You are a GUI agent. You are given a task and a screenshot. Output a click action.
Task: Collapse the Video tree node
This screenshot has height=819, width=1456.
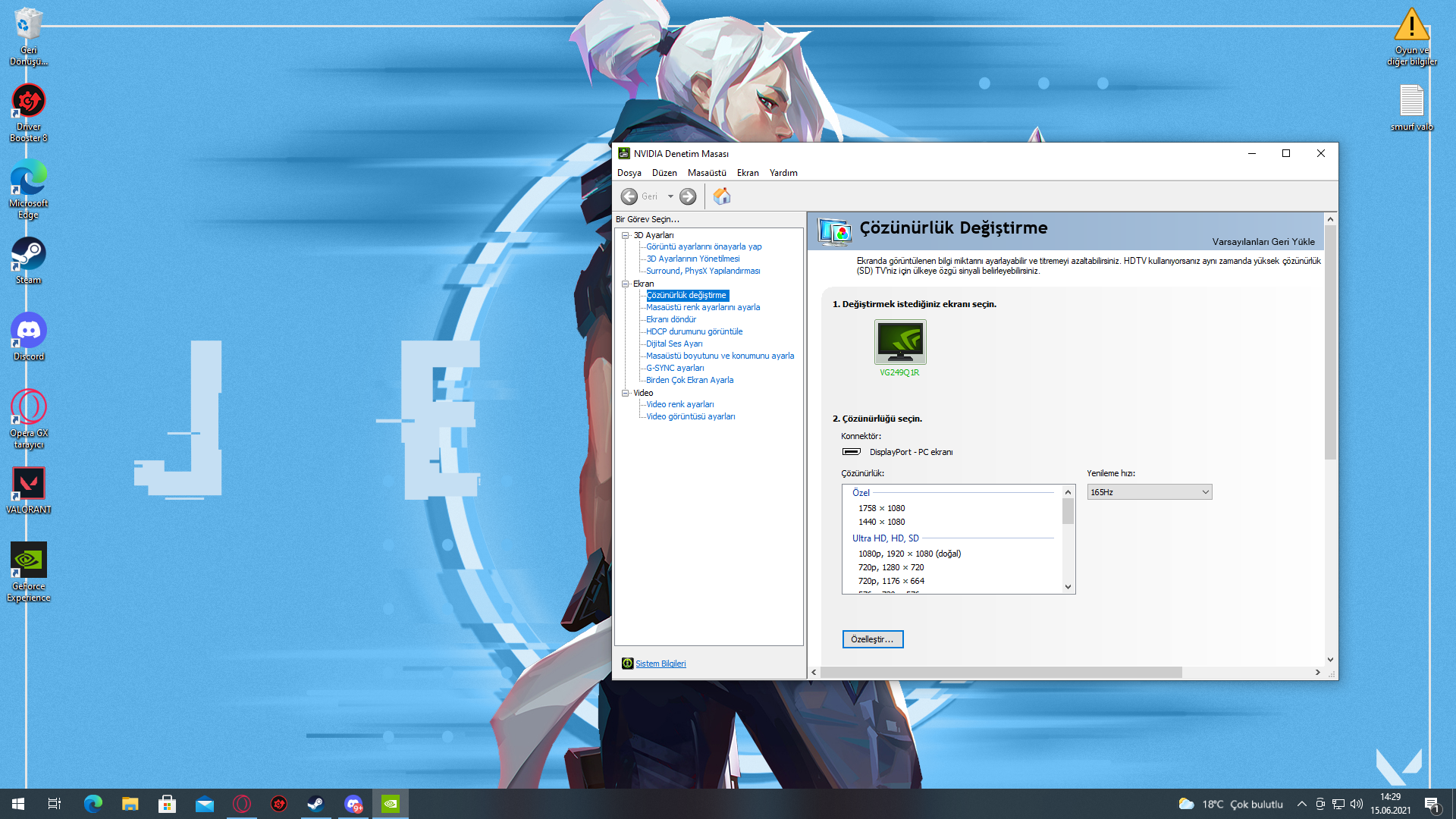(626, 393)
